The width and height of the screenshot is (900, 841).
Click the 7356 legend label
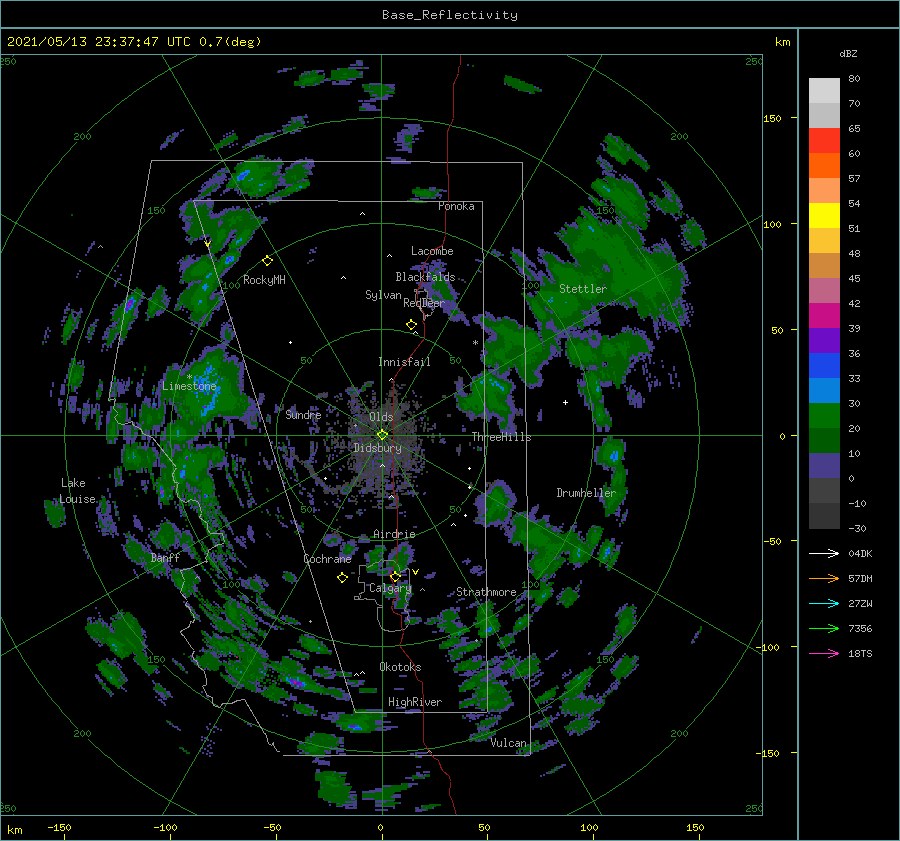click(x=860, y=629)
